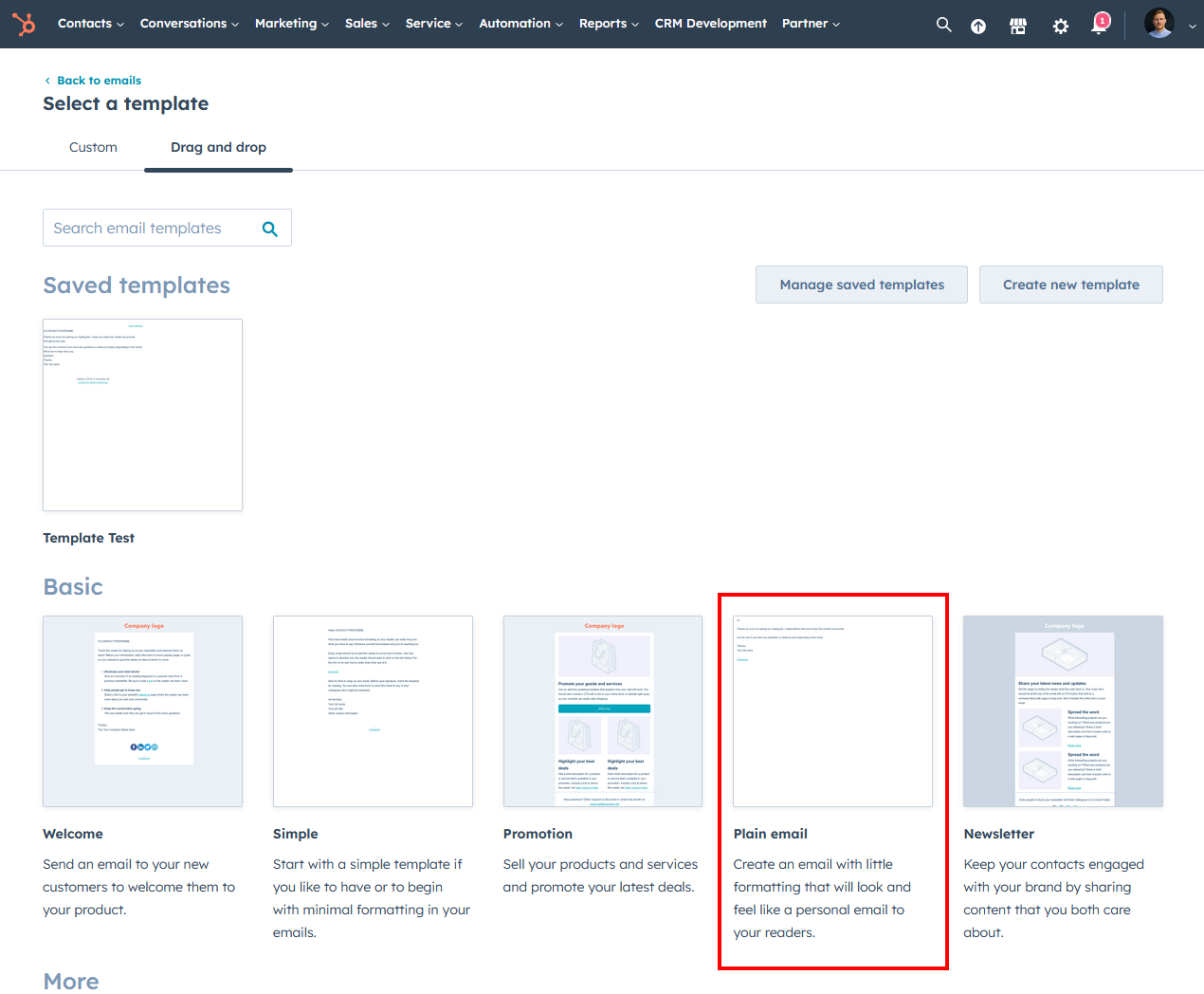Open the CRM Development menu item
The height and width of the screenshot is (994, 1204).
pos(710,24)
